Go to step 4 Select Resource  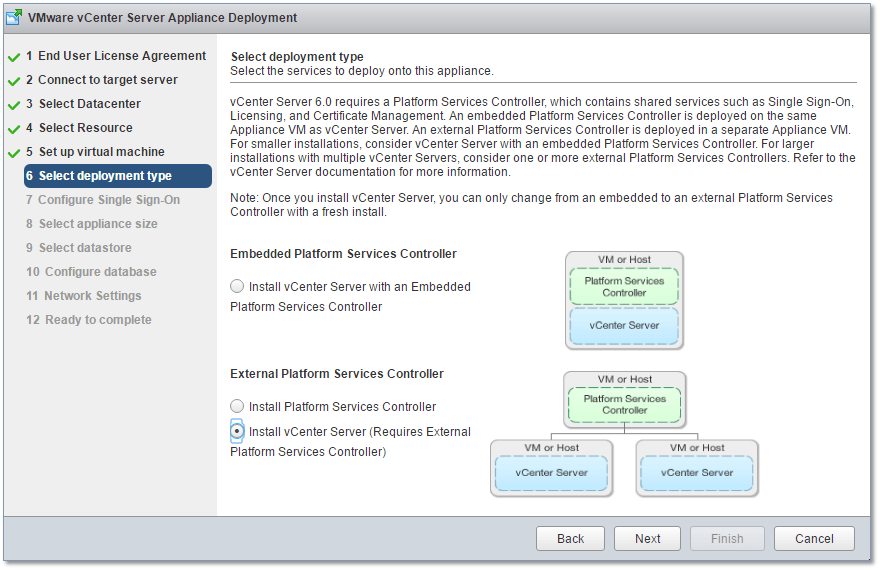79,128
